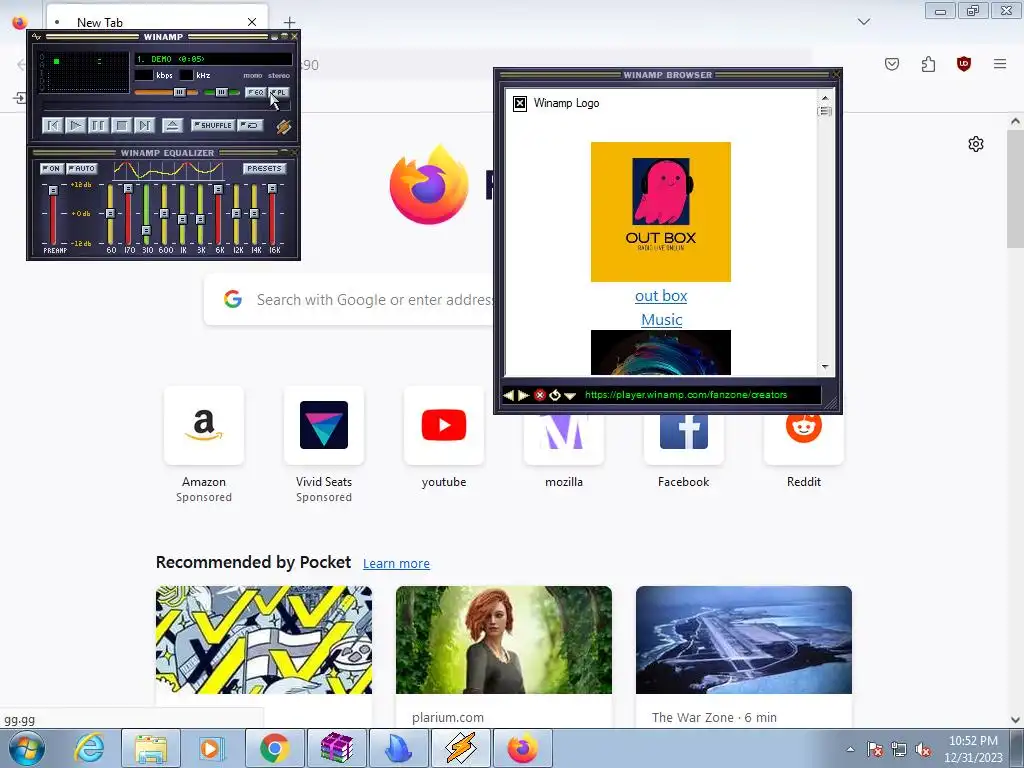The height and width of the screenshot is (768, 1024).
Task: Open the 'out box' link
Action: click(x=661, y=296)
